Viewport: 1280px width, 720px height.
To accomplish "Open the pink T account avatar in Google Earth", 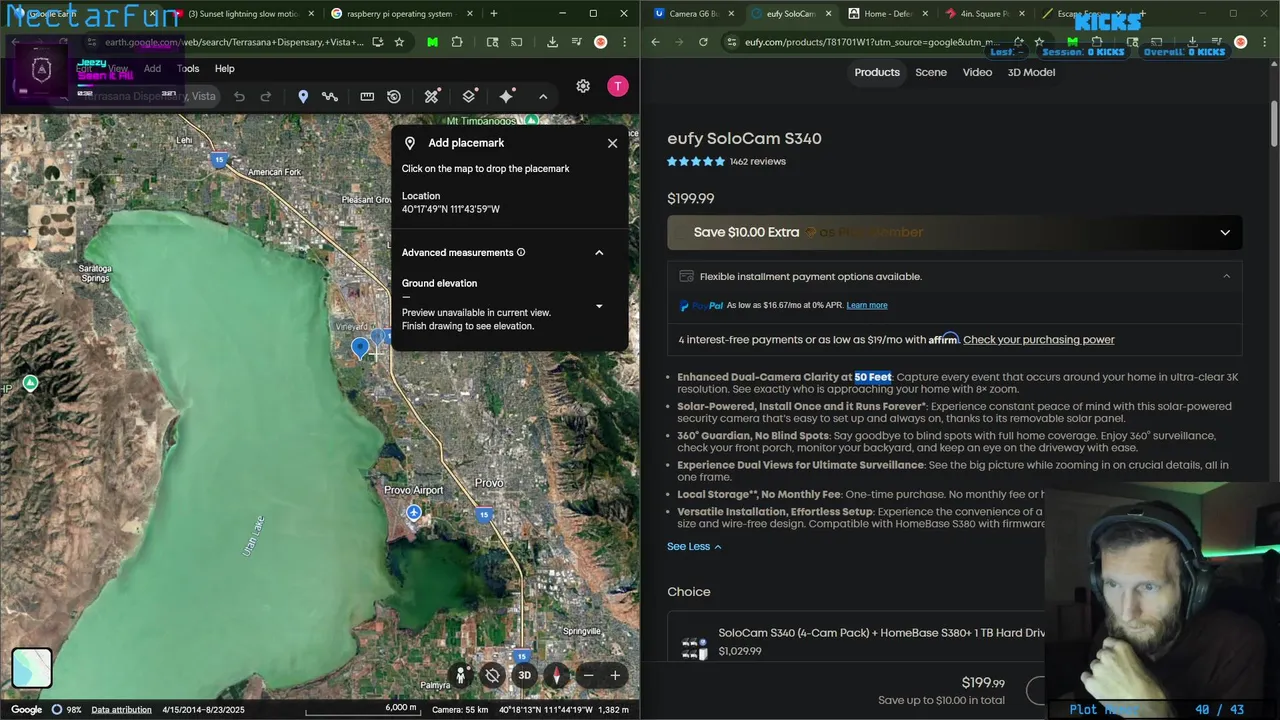I will coord(618,86).
